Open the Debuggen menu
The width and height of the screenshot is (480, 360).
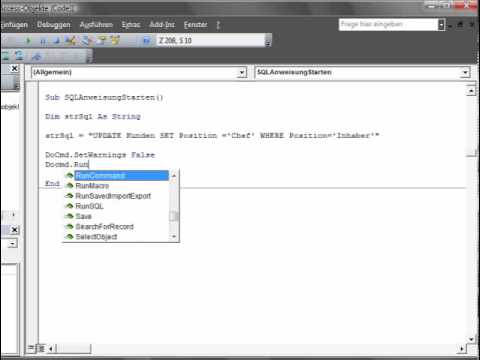tap(54, 25)
